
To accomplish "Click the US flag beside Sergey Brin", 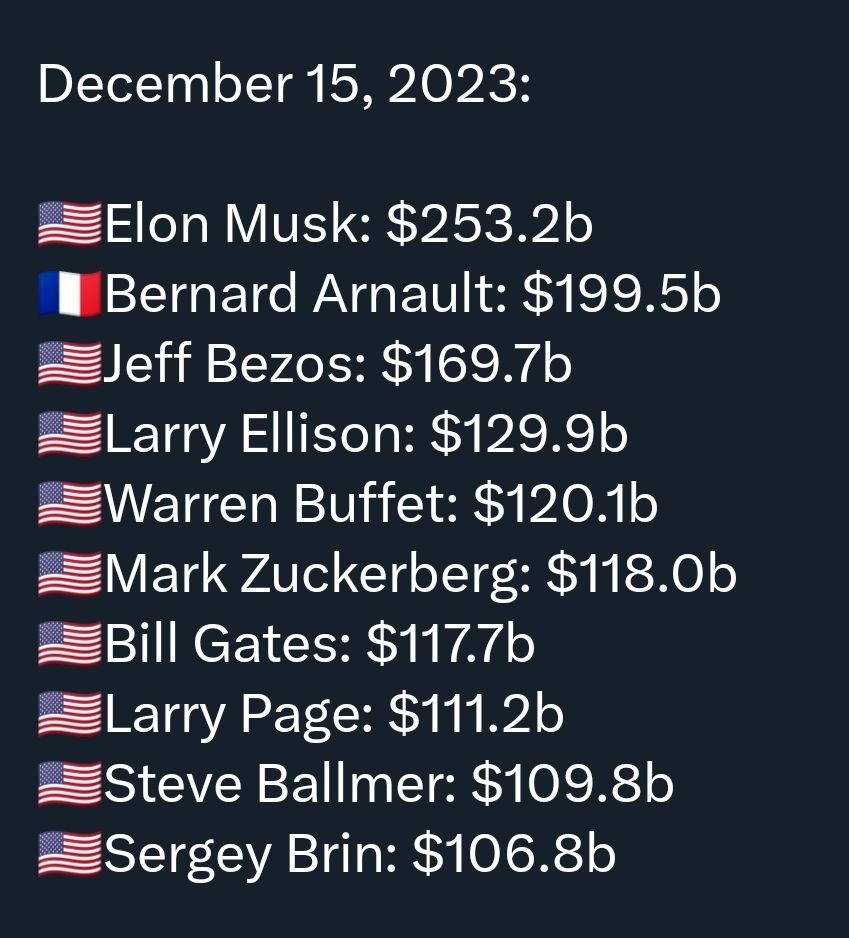I will pos(69,854).
